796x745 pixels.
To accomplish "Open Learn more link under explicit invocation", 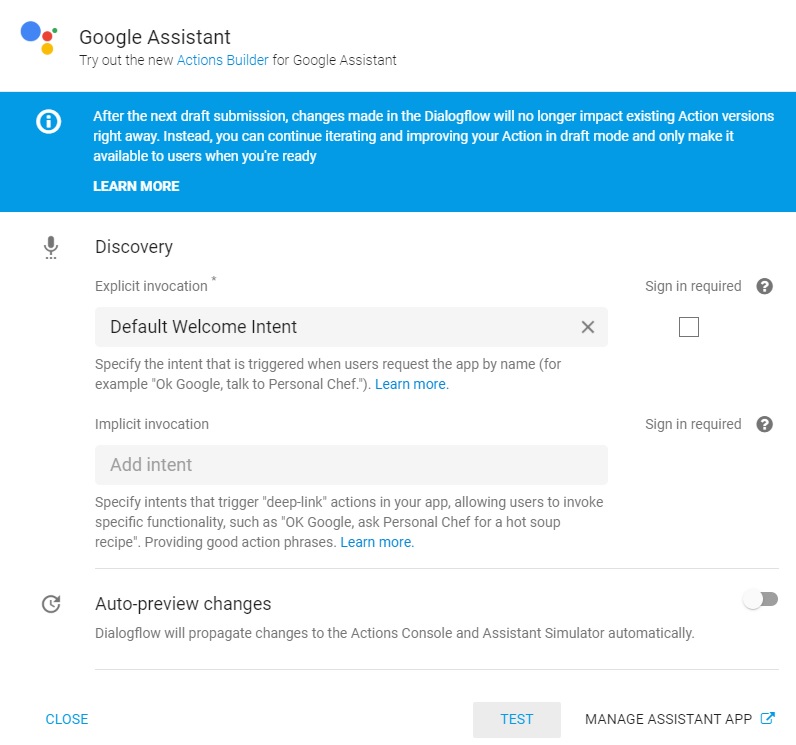I will coord(412,384).
